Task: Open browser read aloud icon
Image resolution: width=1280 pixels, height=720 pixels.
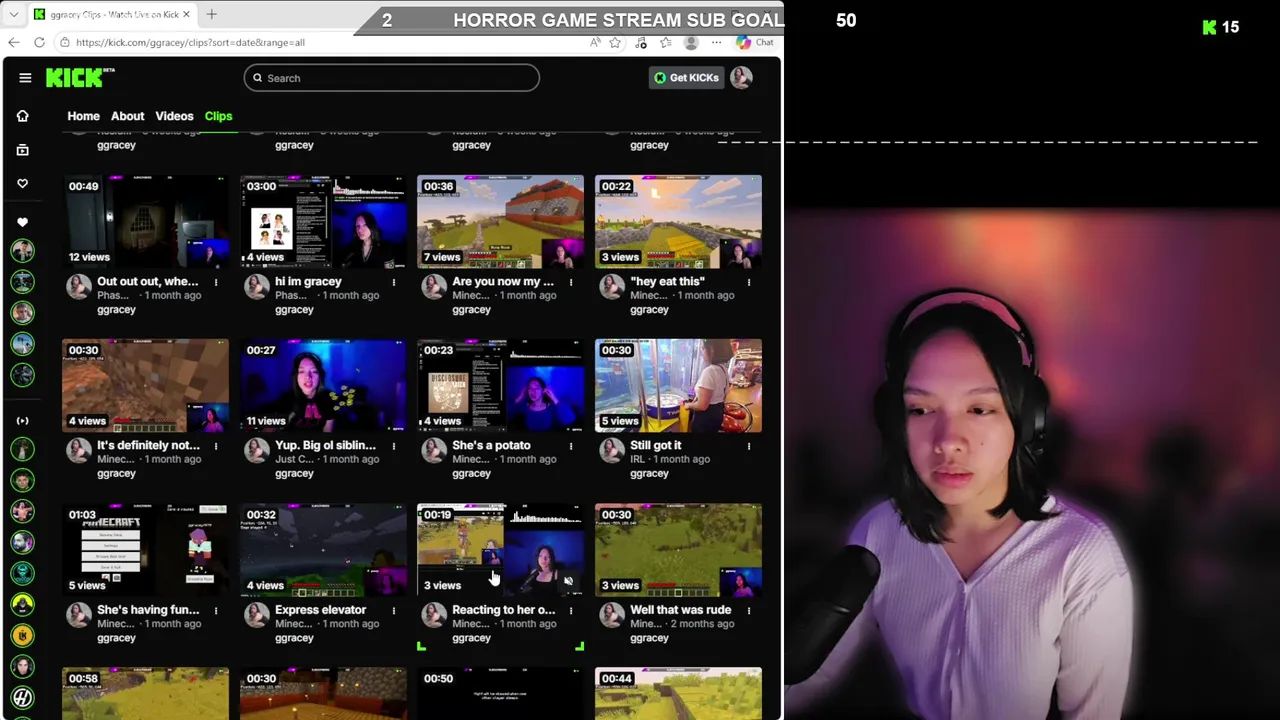Action: [x=595, y=42]
